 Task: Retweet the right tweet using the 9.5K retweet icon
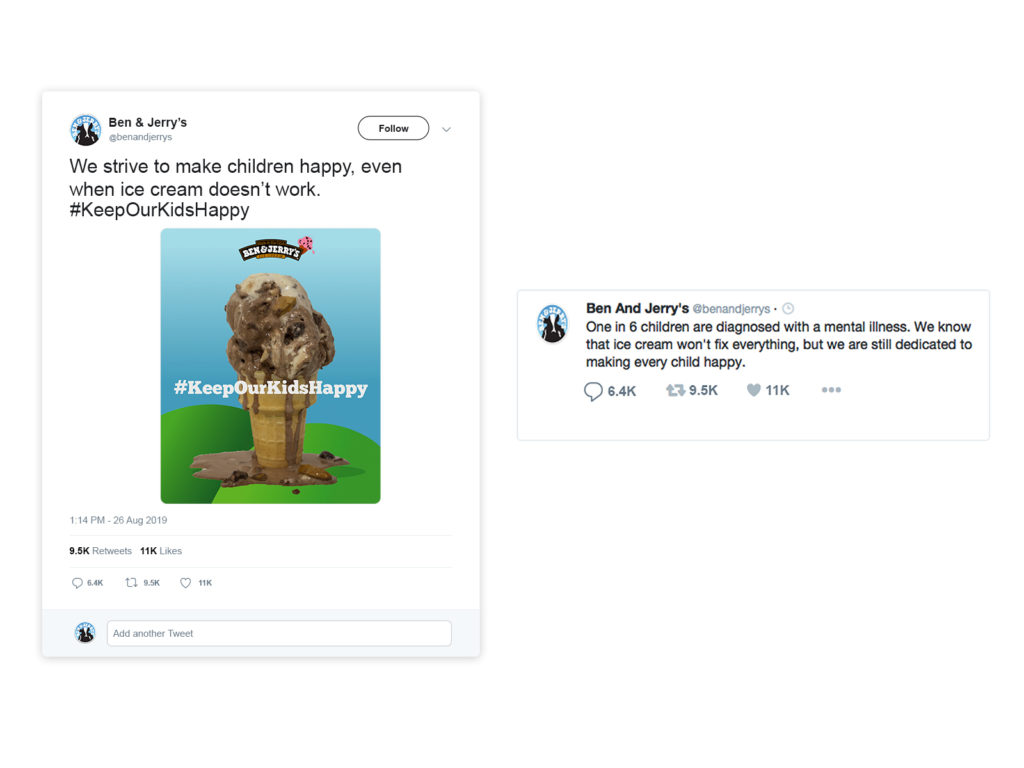pos(675,390)
